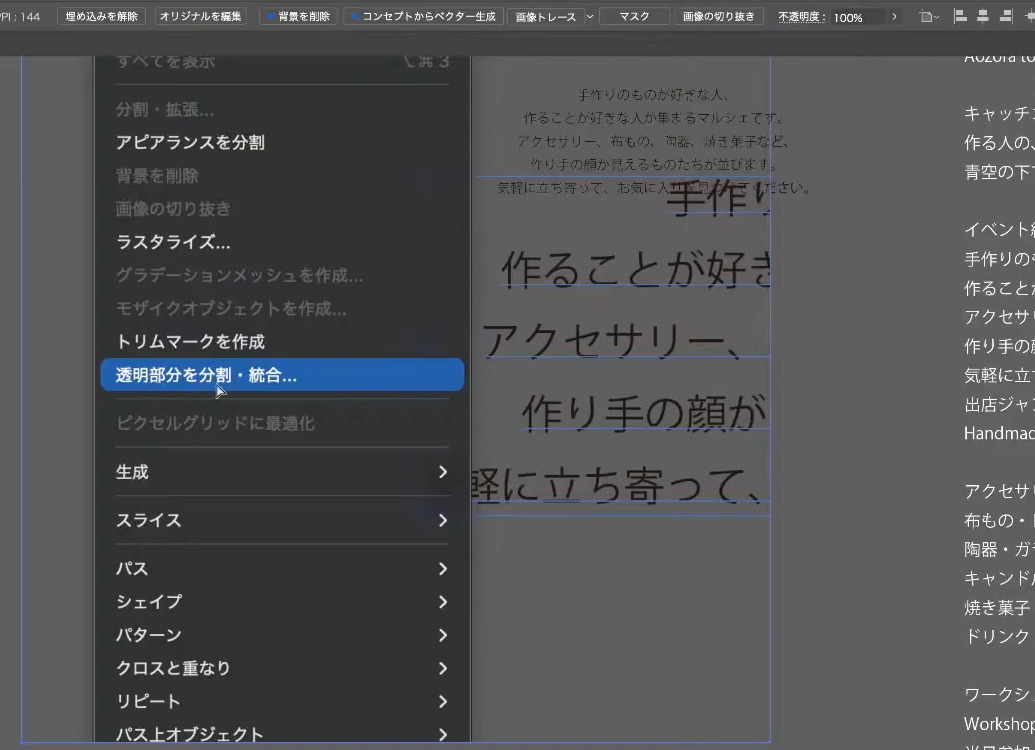Open the align-to selection icon dropdown

[929, 17]
